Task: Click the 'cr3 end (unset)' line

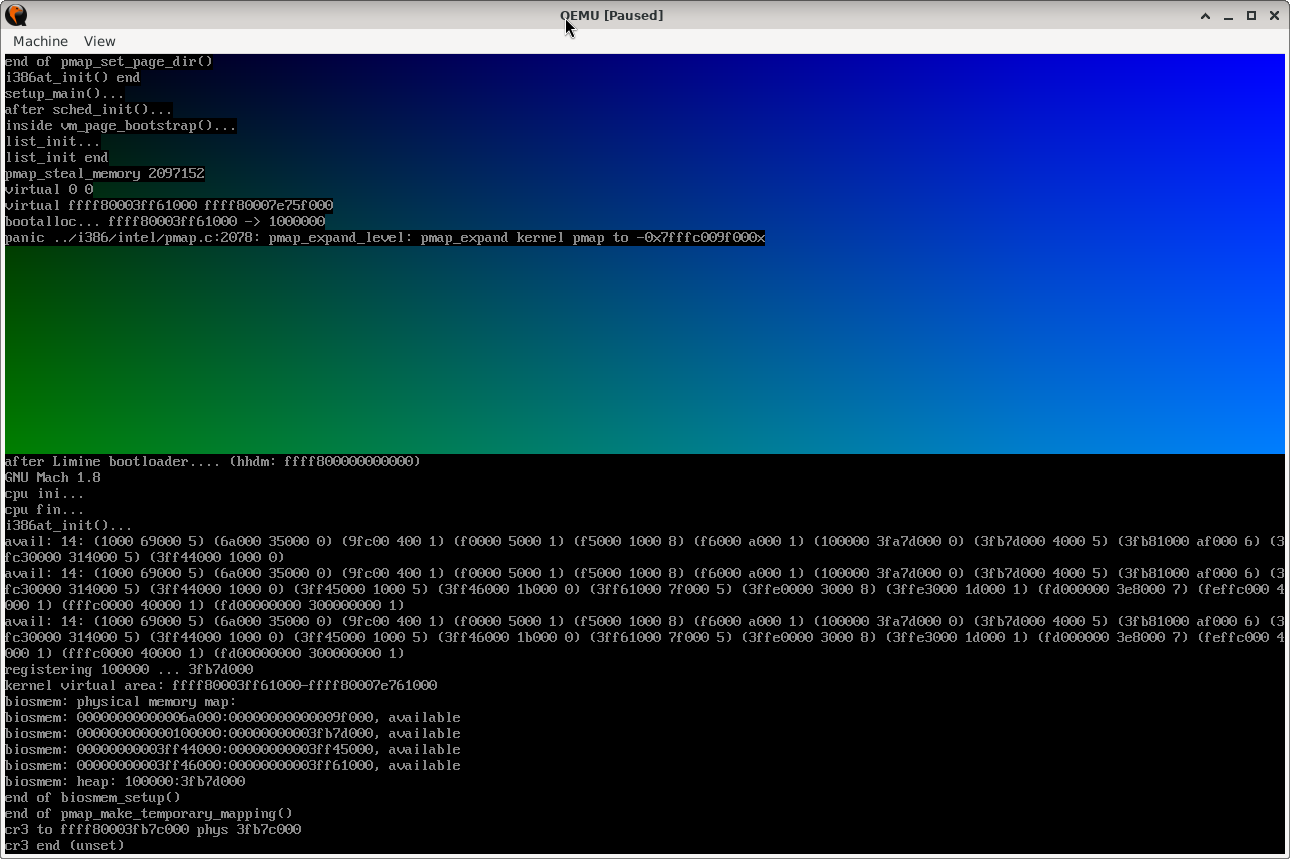Action: (65, 845)
